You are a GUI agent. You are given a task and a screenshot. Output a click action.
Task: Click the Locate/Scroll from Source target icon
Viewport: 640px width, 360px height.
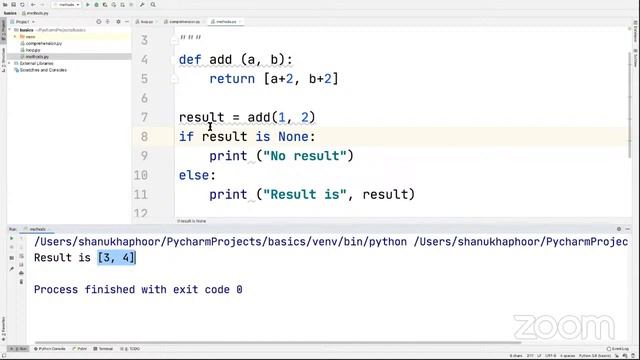click(x=98, y=22)
